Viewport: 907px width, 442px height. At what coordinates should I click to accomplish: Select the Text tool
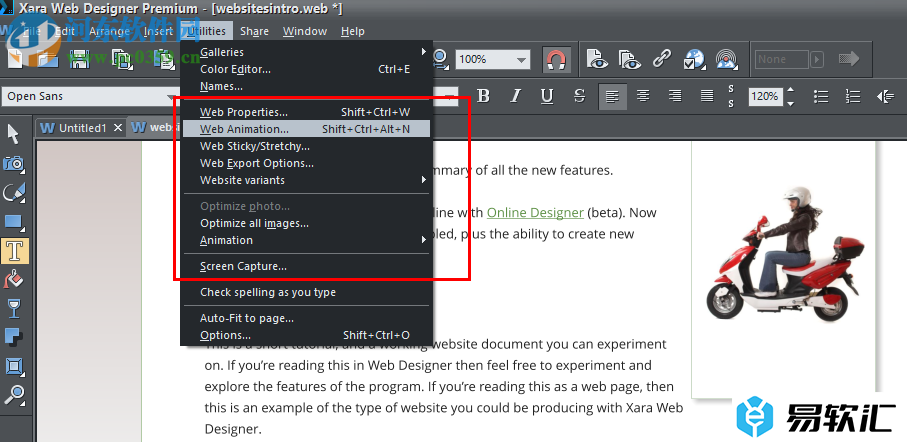14,251
